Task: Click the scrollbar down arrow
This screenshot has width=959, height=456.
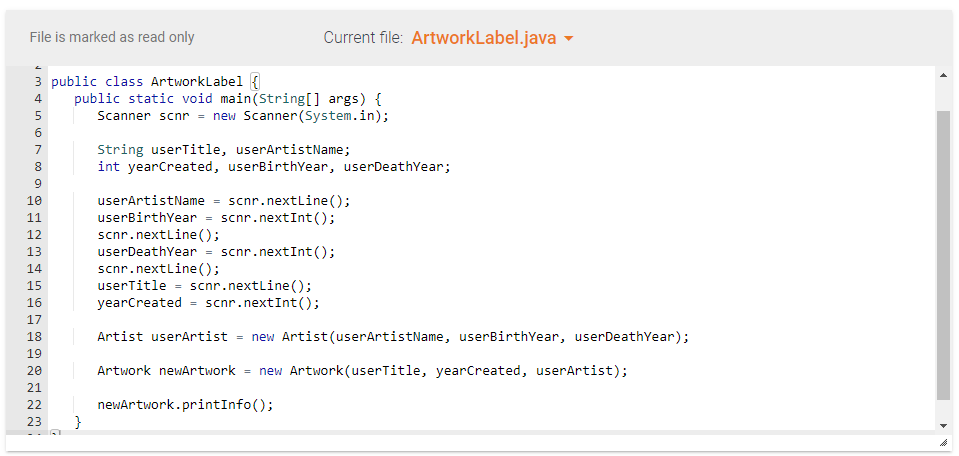Action: point(943,425)
